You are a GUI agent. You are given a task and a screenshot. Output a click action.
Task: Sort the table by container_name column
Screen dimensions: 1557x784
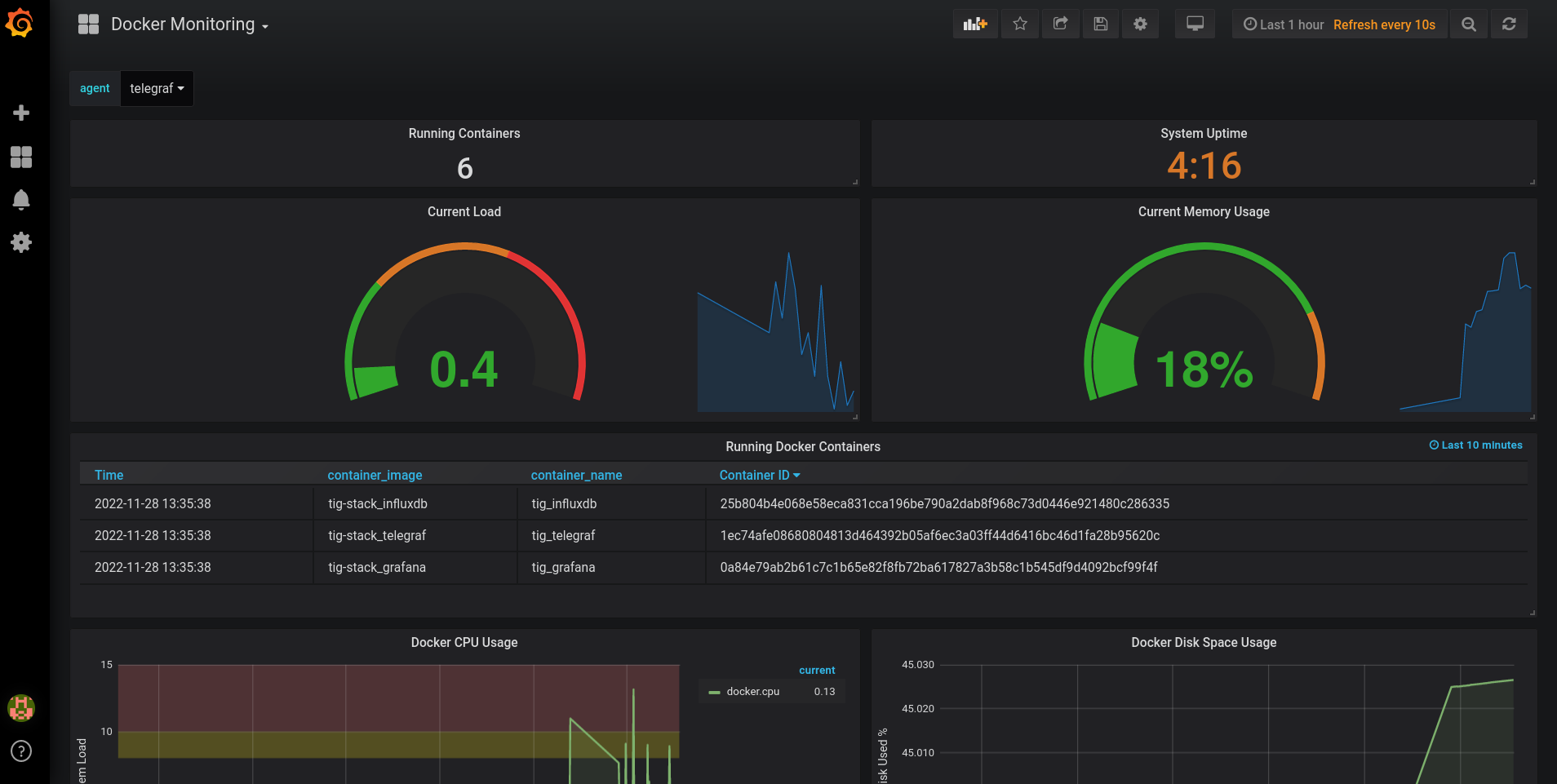[576, 475]
